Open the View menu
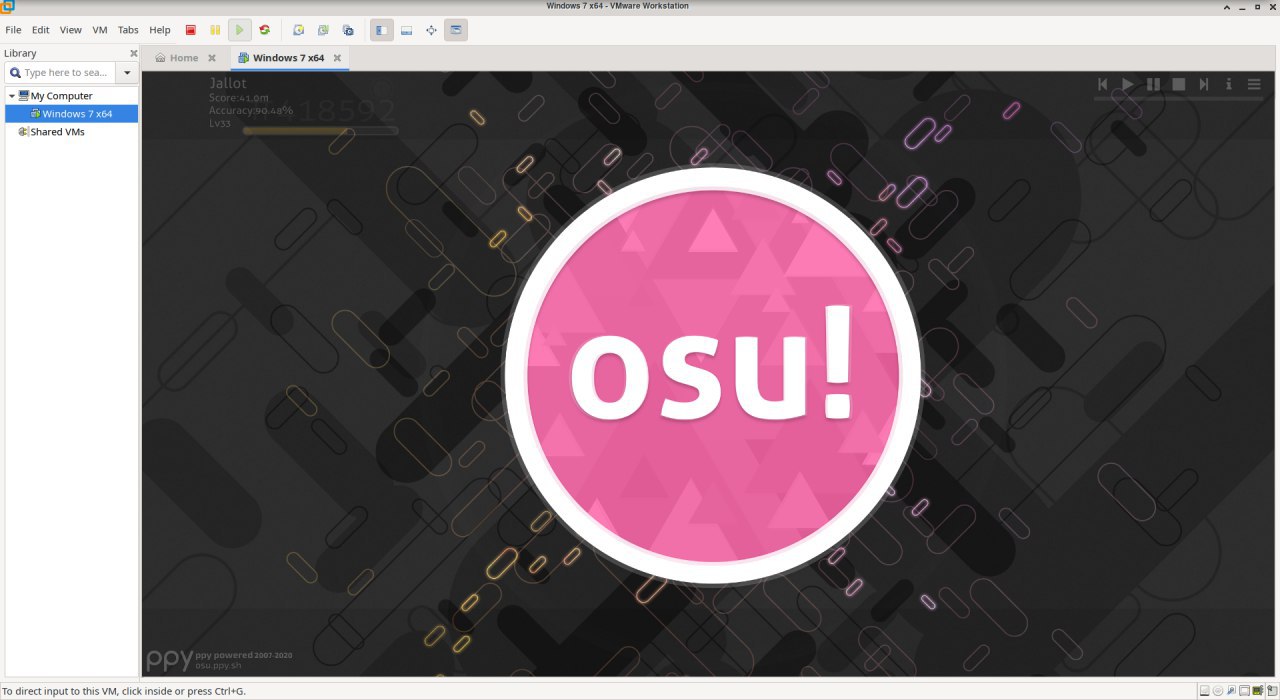Viewport: 1280px width, 700px height. [x=70, y=30]
